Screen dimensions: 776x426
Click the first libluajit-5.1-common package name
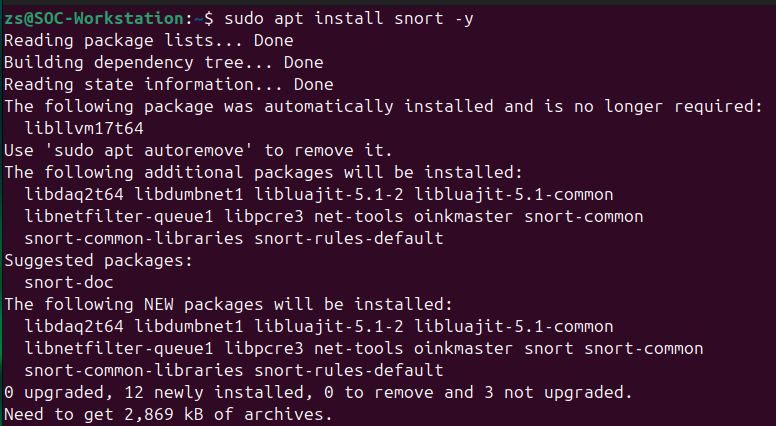pos(514,194)
